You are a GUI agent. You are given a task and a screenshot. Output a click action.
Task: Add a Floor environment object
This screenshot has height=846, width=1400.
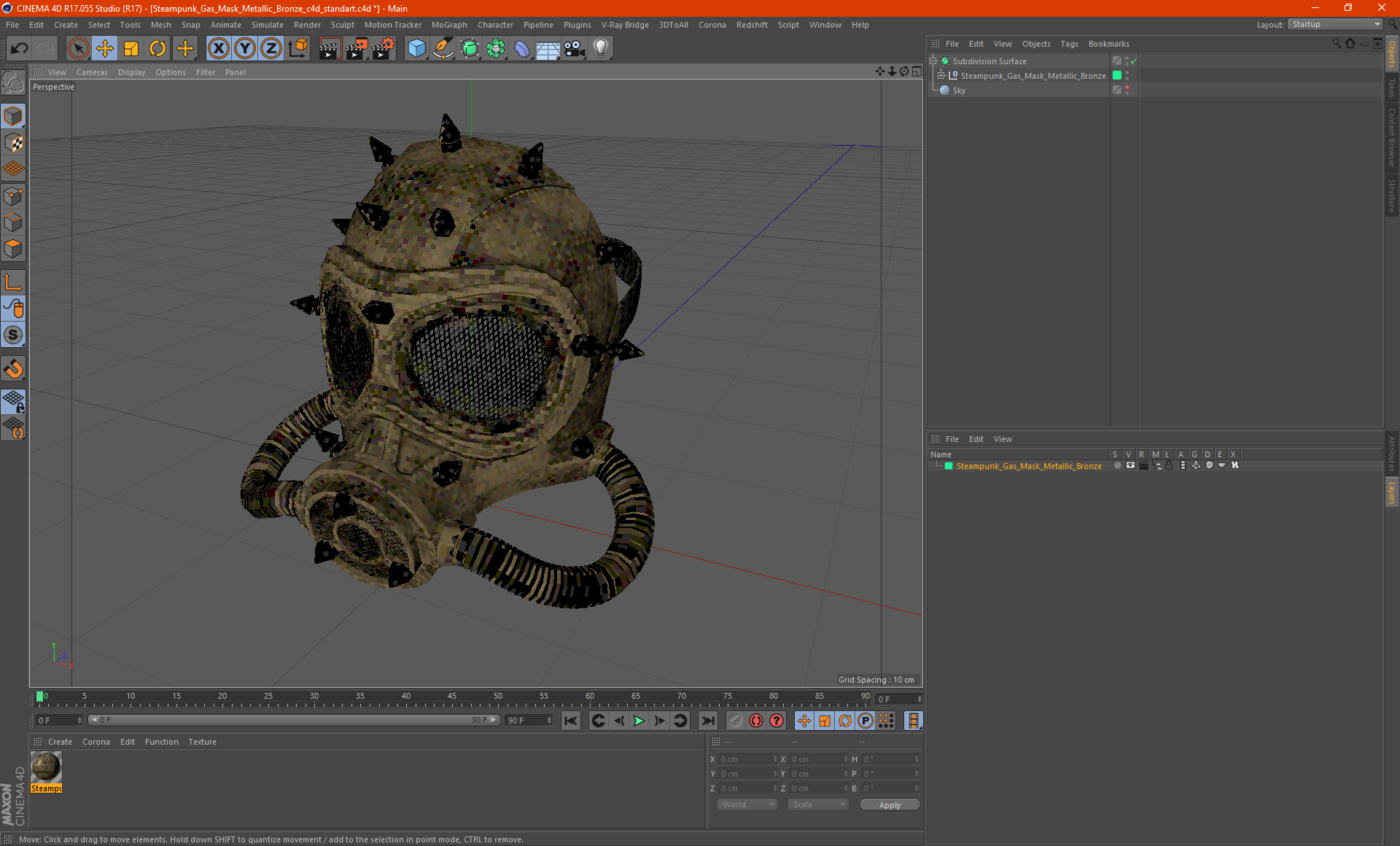pyautogui.click(x=548, y=49)
